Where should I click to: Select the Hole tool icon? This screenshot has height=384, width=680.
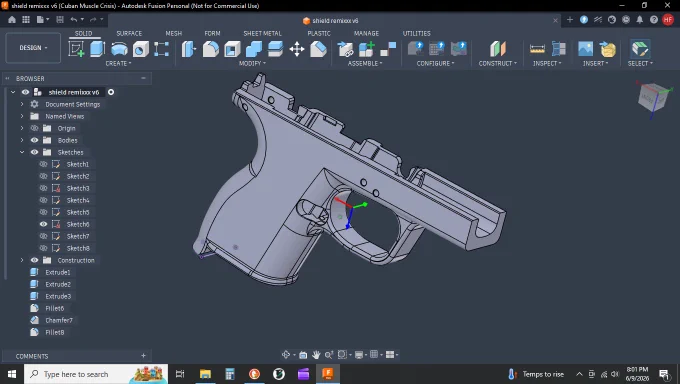[141, 49]
